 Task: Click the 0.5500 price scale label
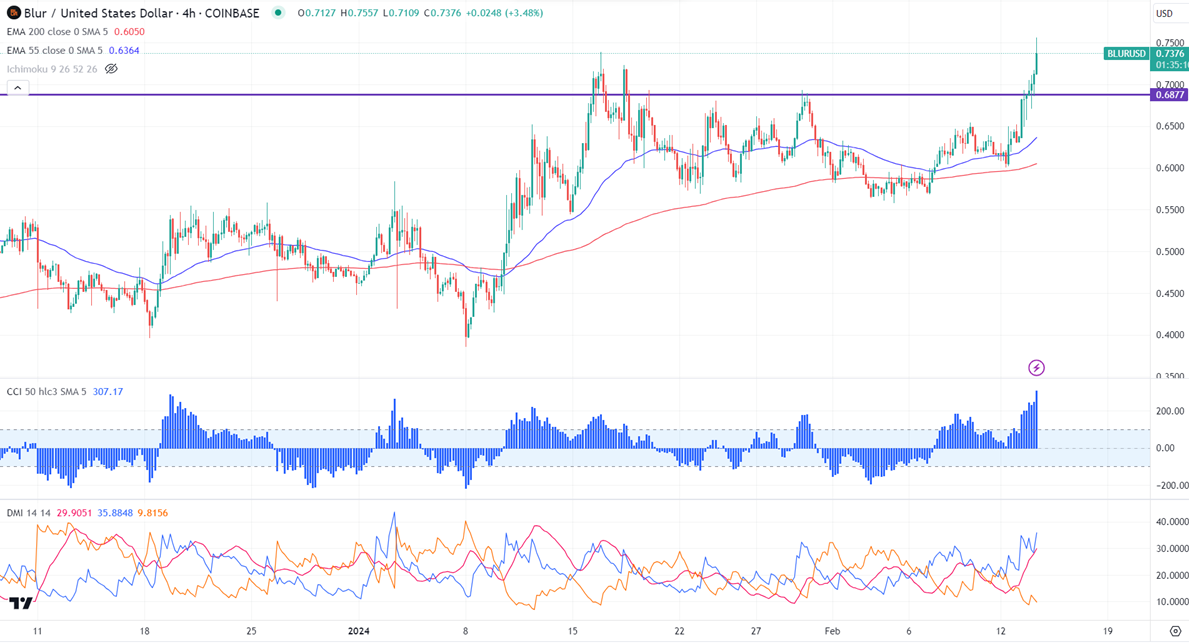click(1170, 210)
